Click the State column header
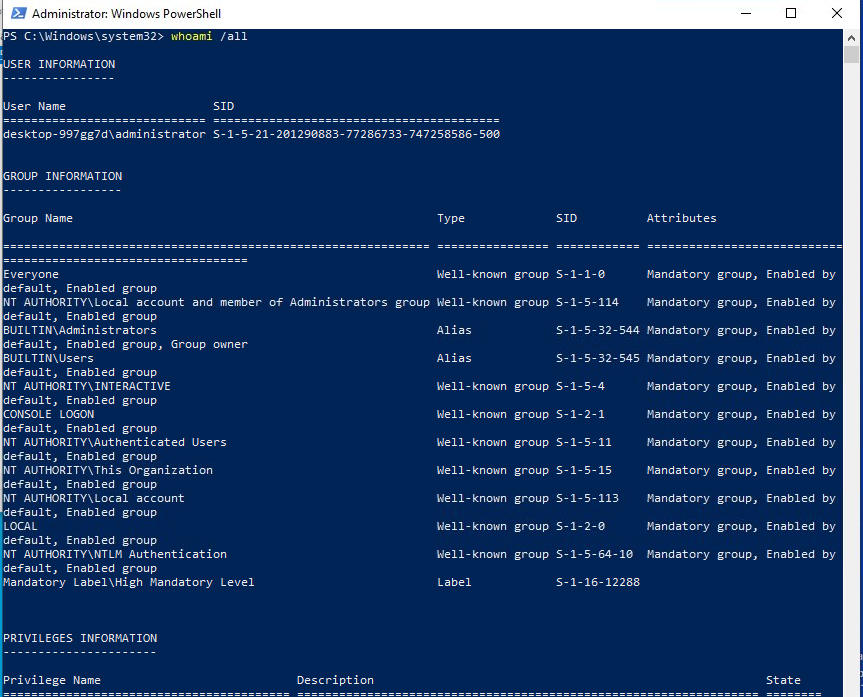863x697 pixels. [x=783, y=680]
